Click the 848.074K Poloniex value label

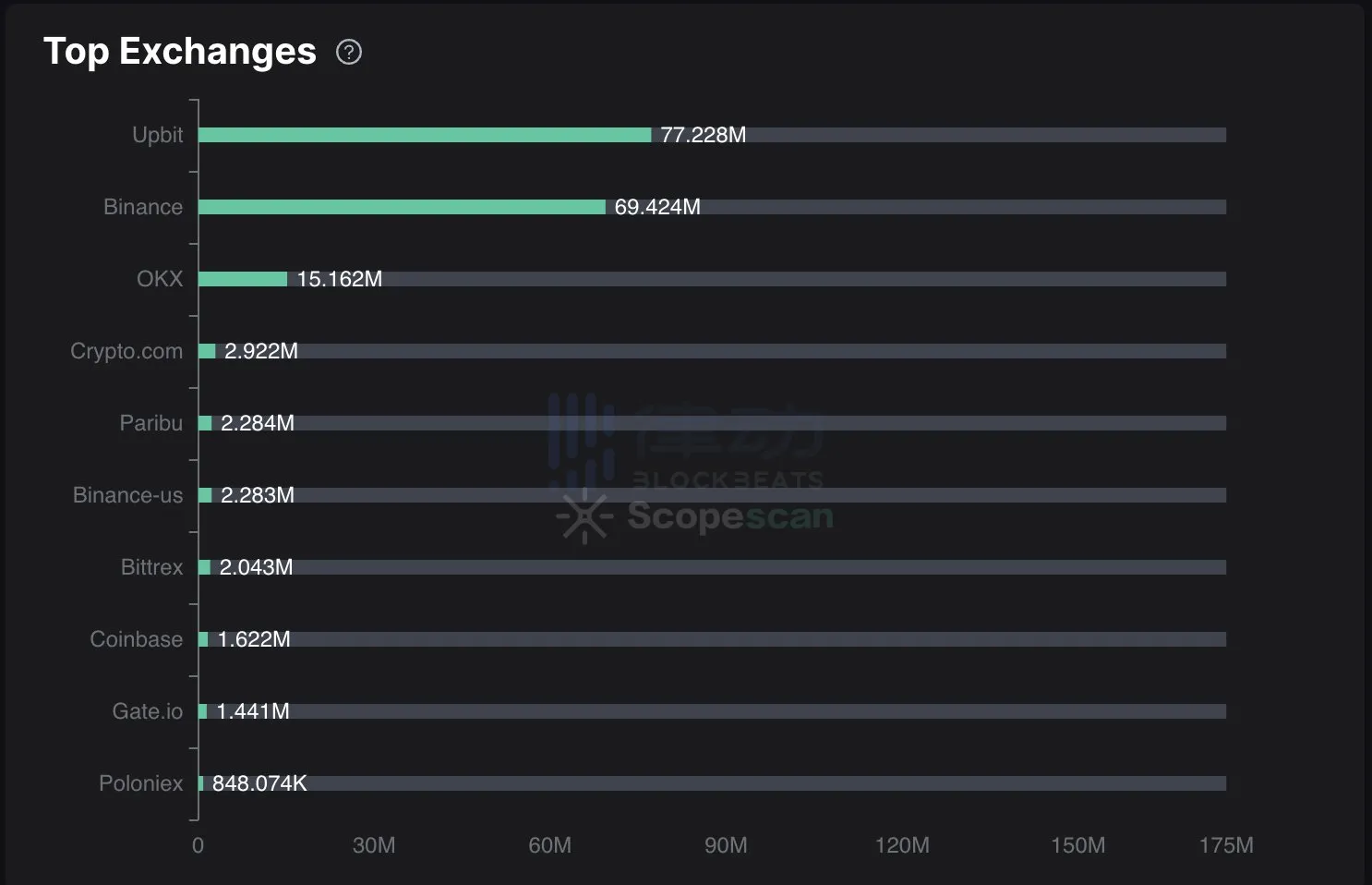click(259, 783)
